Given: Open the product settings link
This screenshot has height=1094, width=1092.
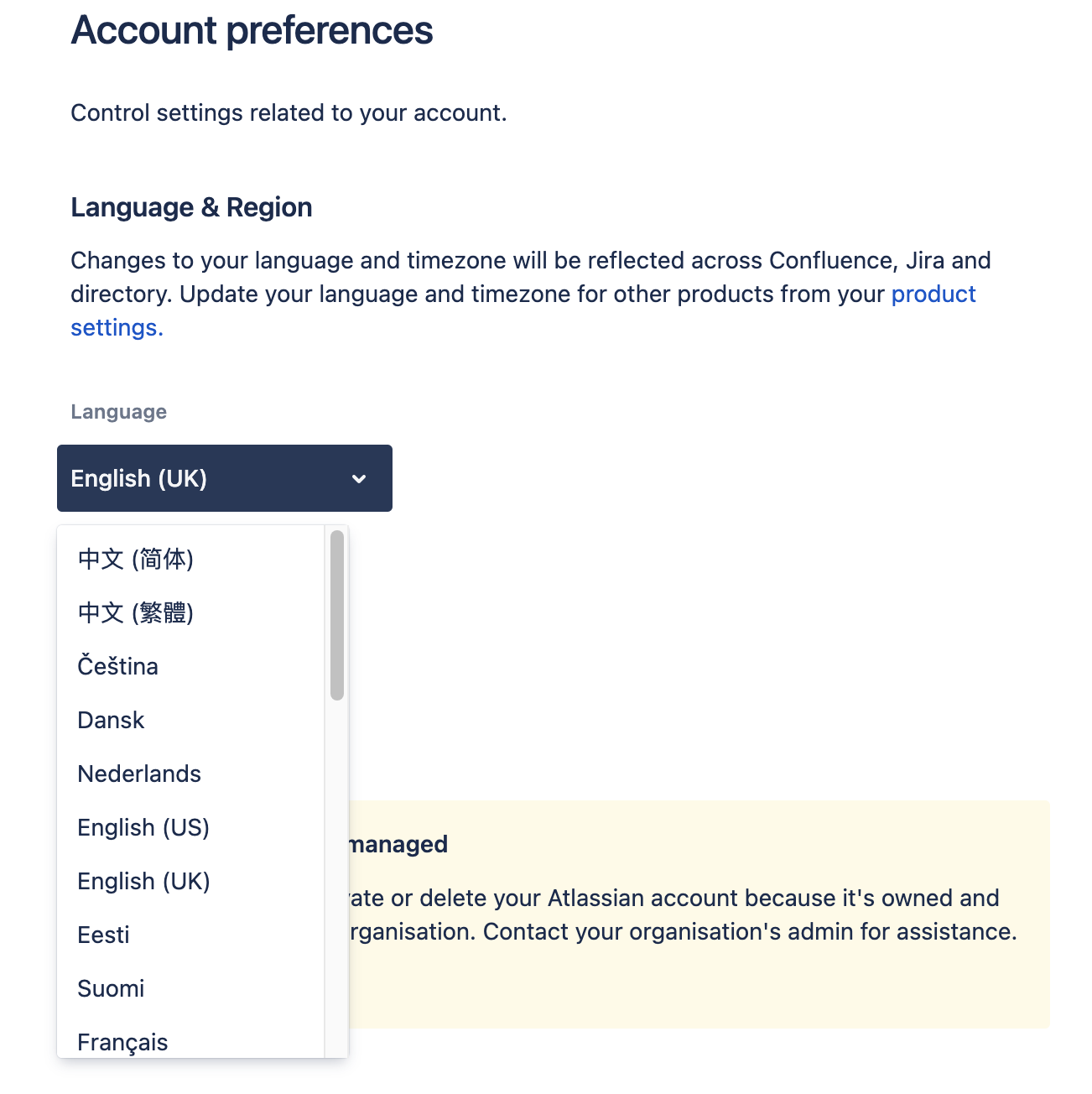Looking at the screenshot, I should tap(933, 294).
